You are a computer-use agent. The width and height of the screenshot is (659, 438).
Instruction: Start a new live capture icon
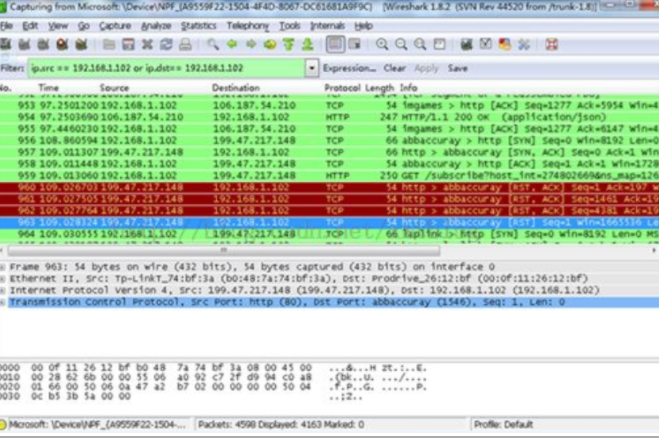(43, 45)
